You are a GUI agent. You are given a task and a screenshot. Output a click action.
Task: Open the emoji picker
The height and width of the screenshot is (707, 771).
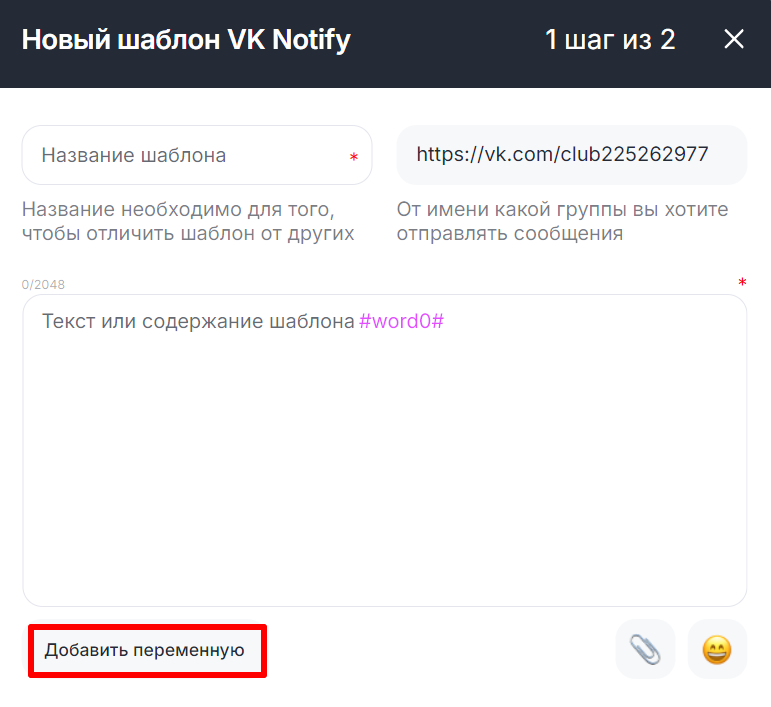pyautogui.click(x=717, y=650)
